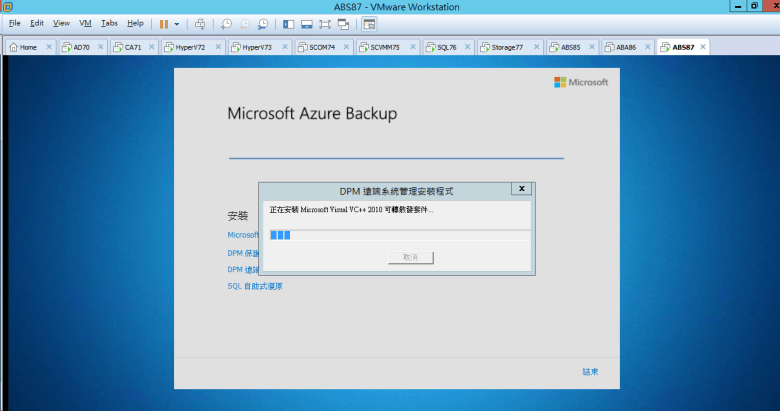Switch to the HyperV72 tab

(x=189, y=47)
